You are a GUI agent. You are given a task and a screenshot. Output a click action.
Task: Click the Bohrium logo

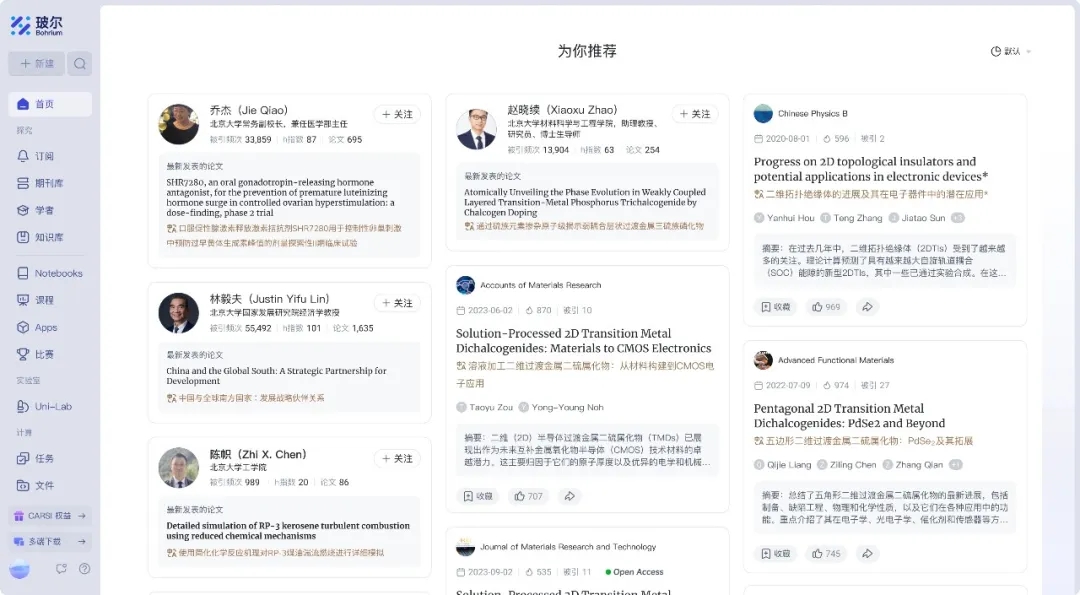[36, 26]
